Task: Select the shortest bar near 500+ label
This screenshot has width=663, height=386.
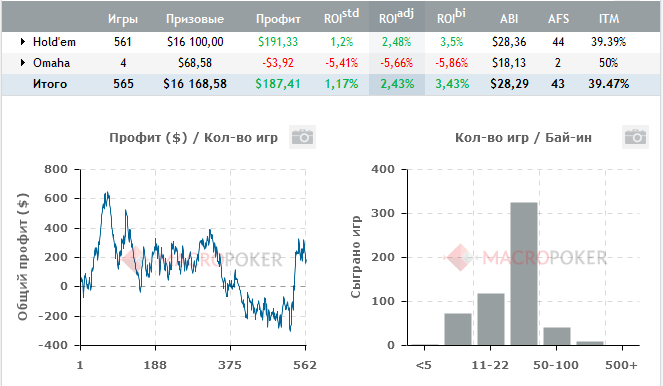Action: tap(590, 343)
